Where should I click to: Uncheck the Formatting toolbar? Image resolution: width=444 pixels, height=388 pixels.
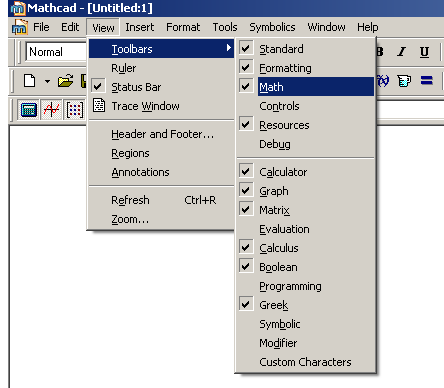306,68
